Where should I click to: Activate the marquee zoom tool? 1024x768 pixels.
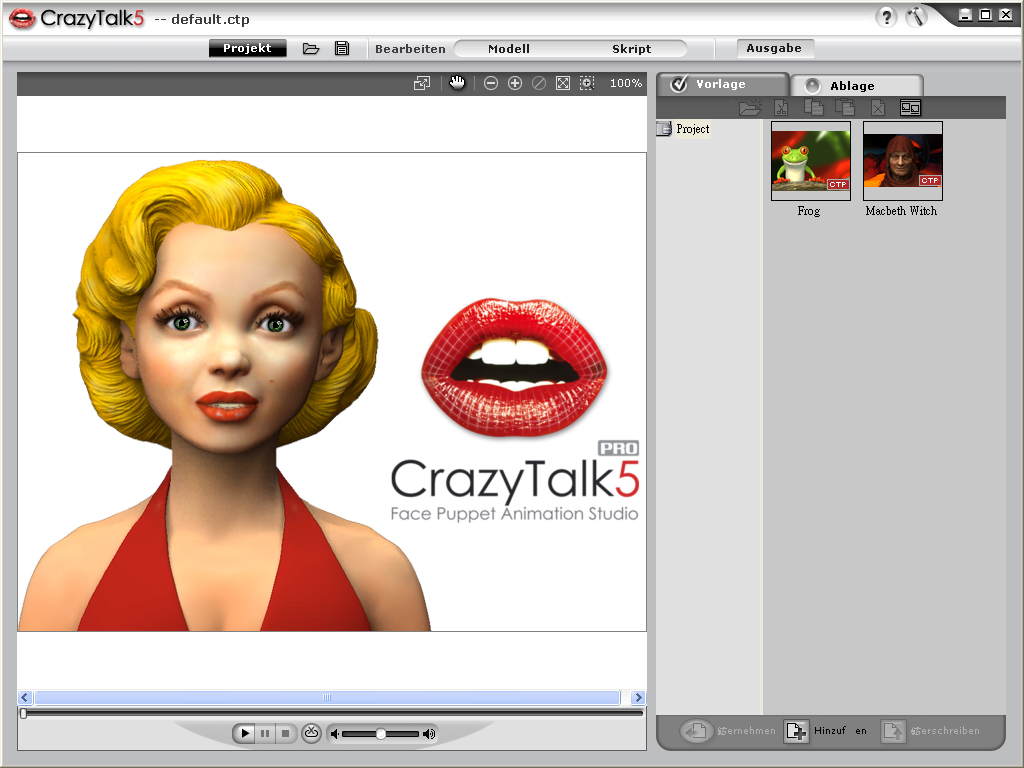click(x=588, y=83)
